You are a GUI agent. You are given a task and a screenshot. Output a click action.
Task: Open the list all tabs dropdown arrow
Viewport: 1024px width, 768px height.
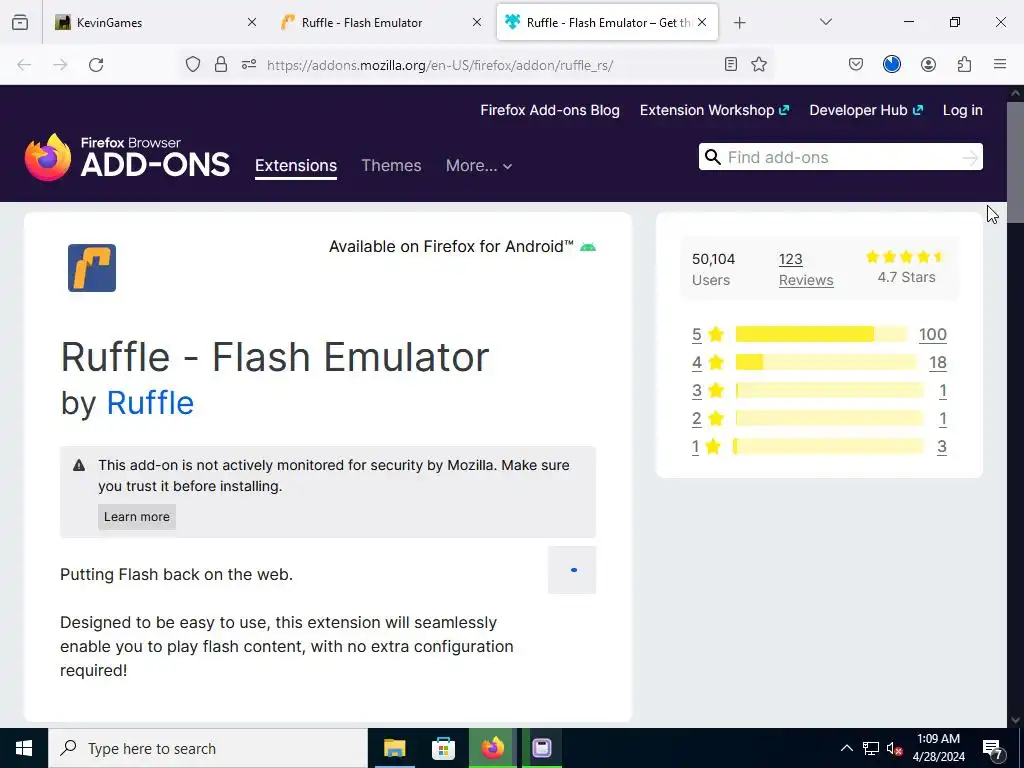pos(825,22)
